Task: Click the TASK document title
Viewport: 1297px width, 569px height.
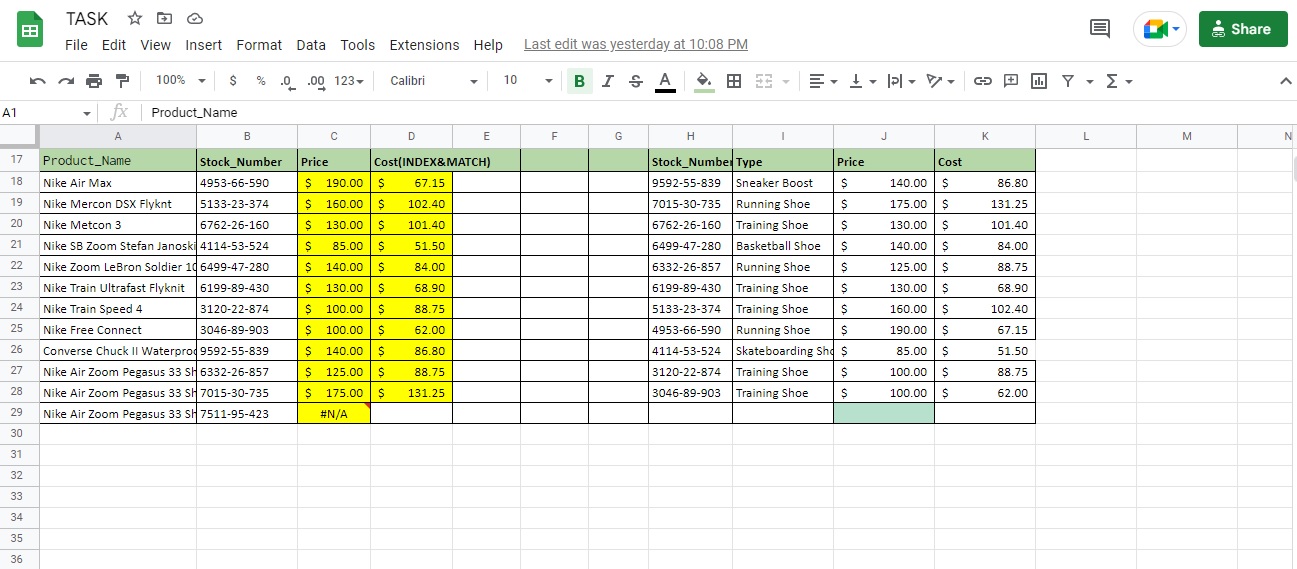Action: coord(87,18)
